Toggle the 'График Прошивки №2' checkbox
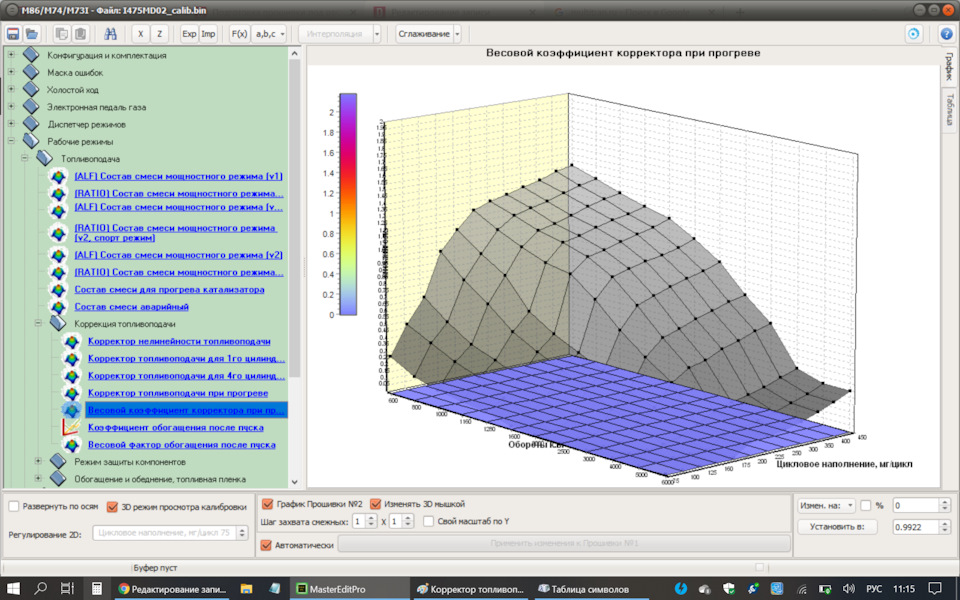The width and height of the screenshot is (960, 600). [267, 504]
